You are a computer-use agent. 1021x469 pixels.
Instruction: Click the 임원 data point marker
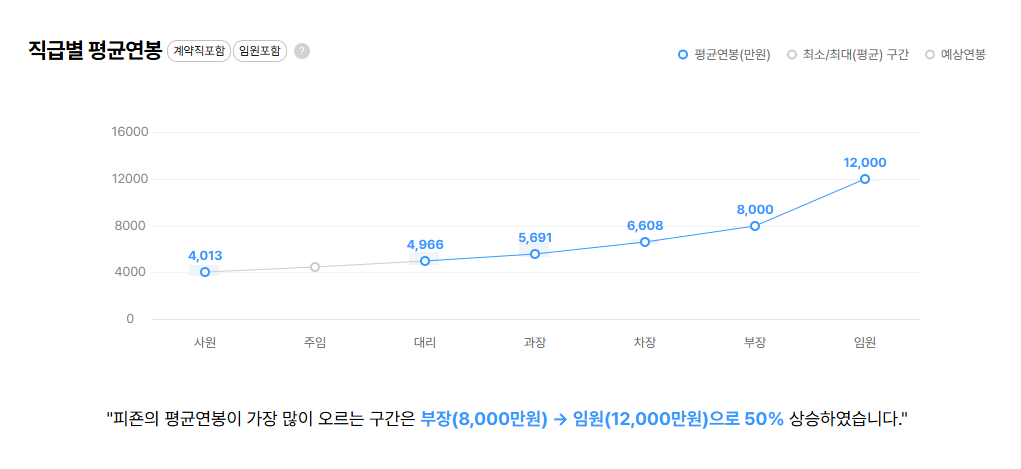click(x=865, y=179)
